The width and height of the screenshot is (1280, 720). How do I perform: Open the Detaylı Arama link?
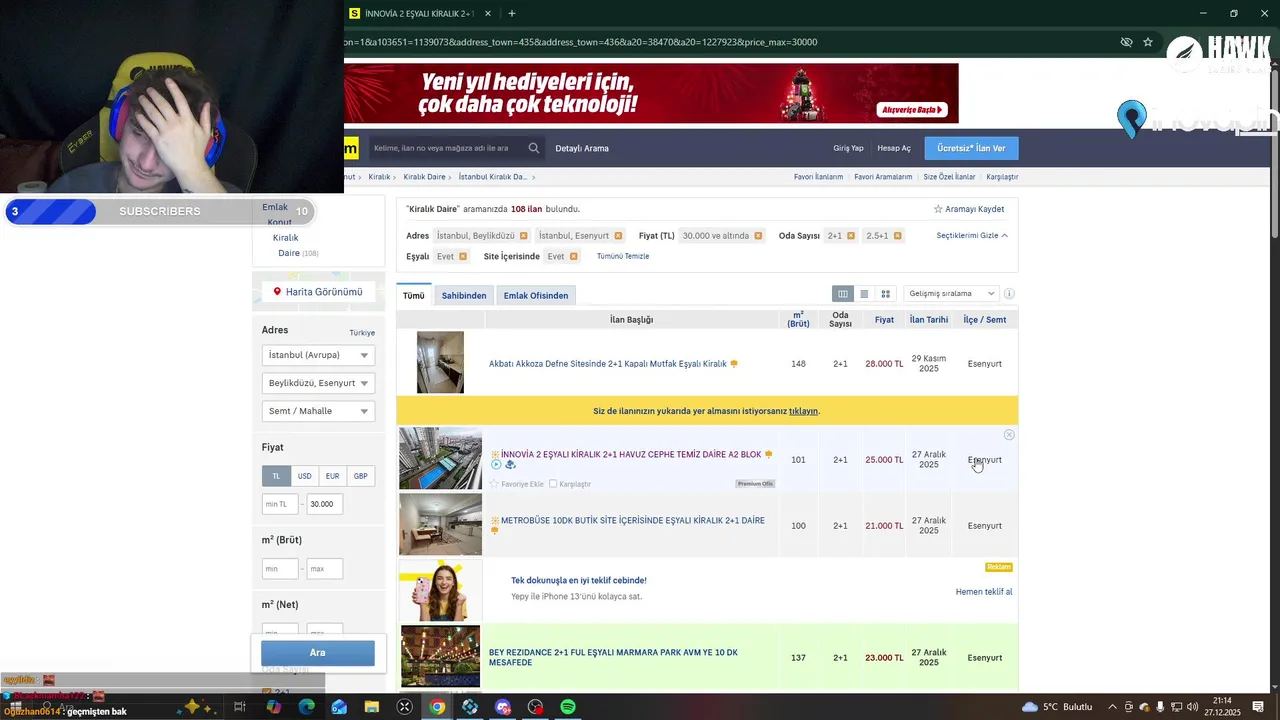pos(582,148)
